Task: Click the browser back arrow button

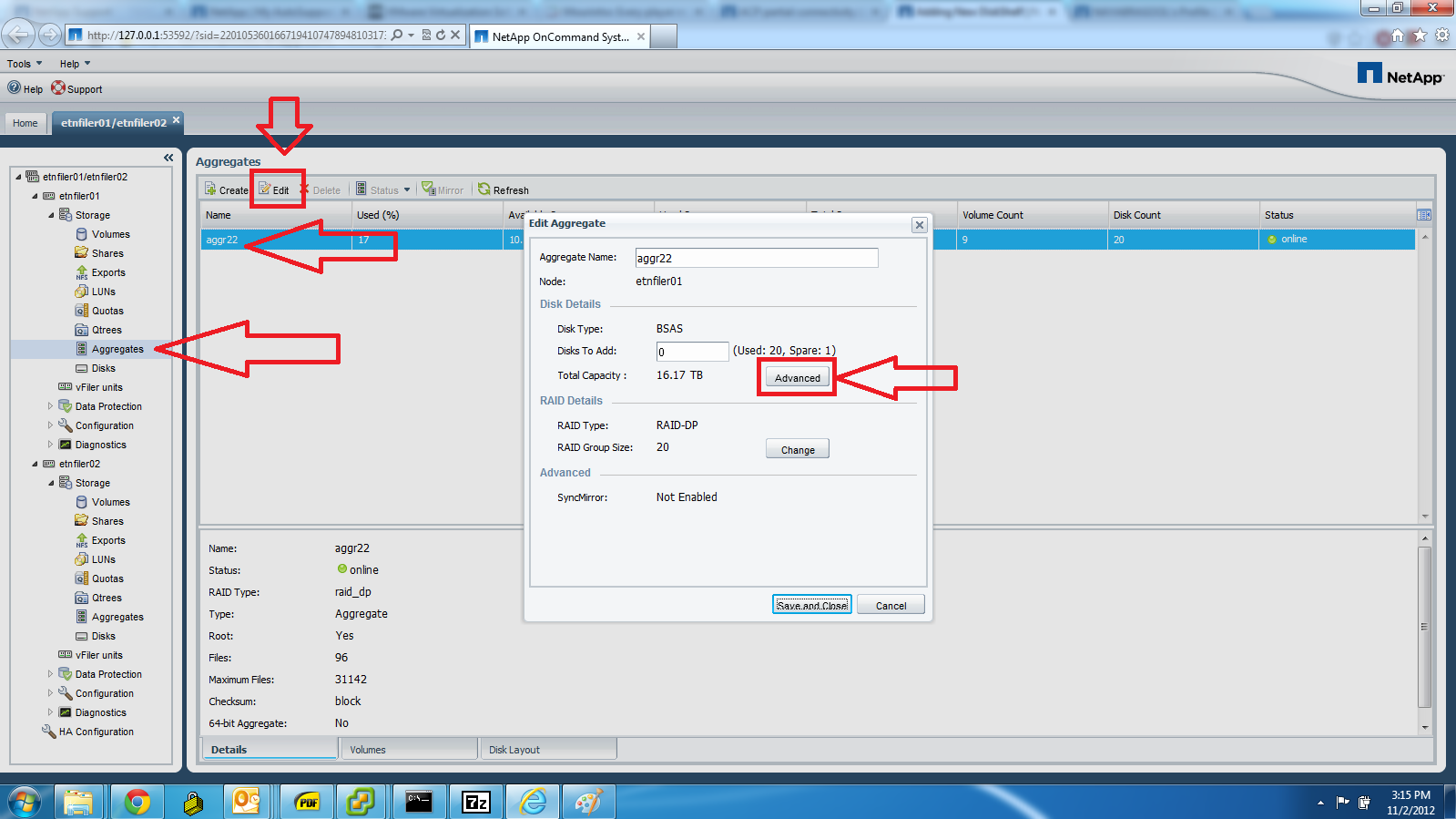Action: (18, 35)
